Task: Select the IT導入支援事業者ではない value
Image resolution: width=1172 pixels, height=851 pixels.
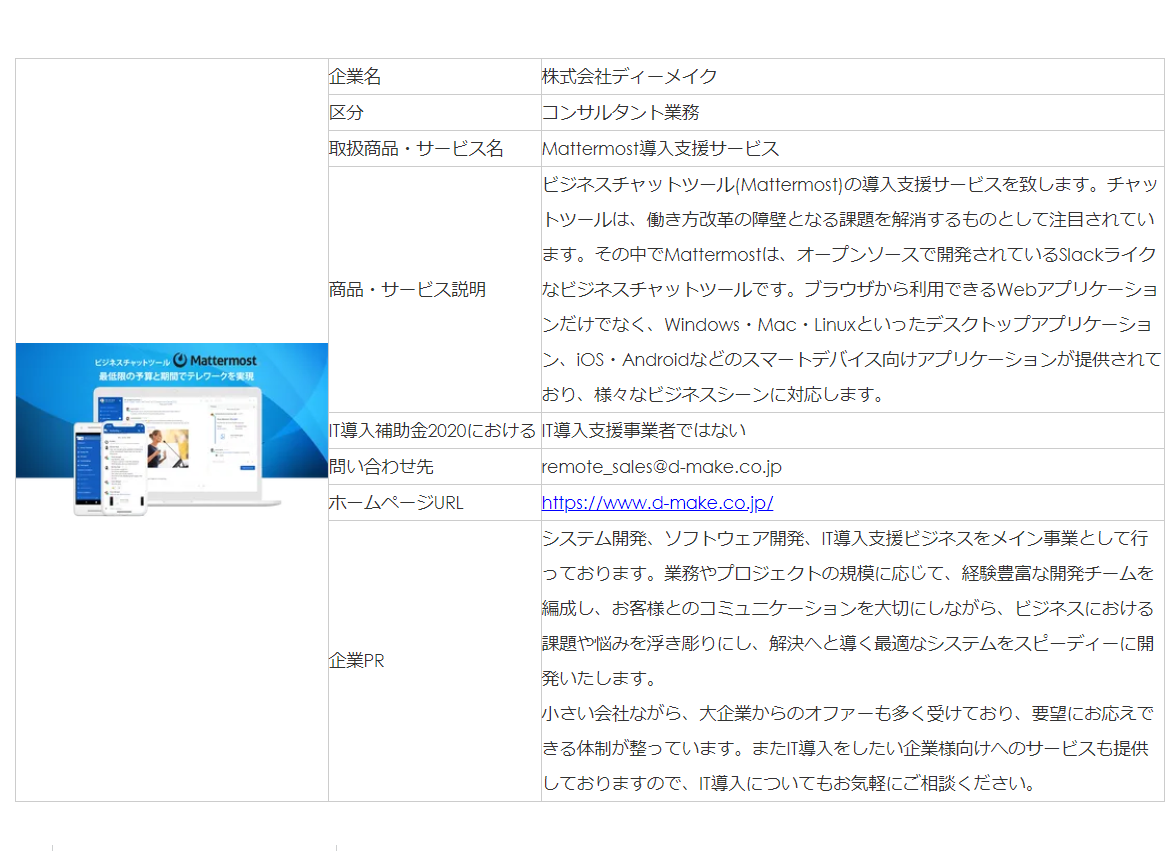Action: 644,430
